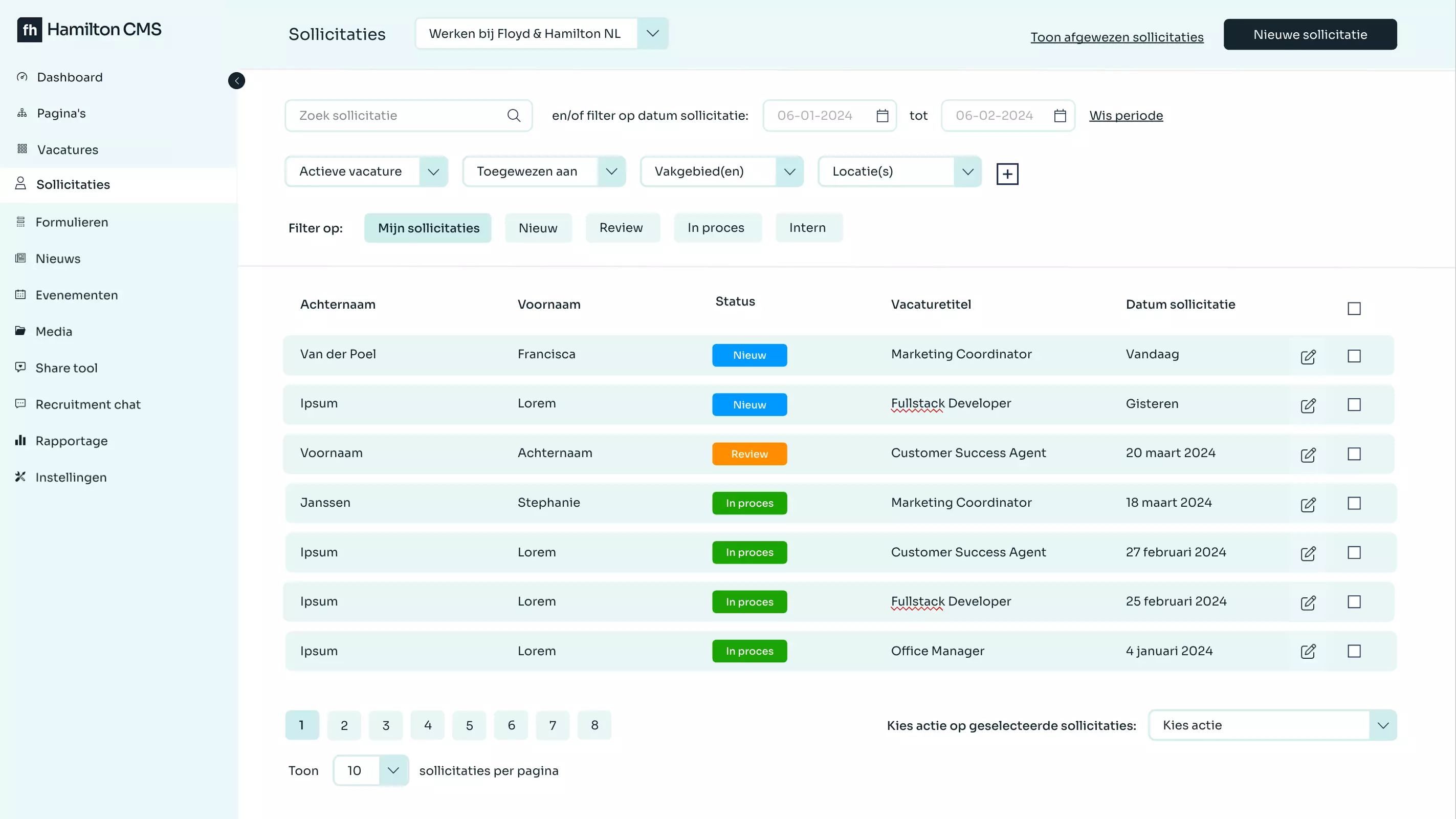Screen dimensions: 1456x819
Task: Expand the Locatie(s) dropdown
Action: click(x=899, y=171)
